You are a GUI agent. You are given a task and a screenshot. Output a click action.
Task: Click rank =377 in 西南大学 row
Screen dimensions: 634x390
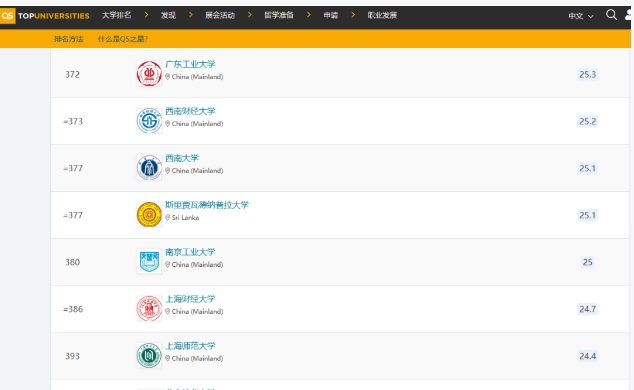pyautogui.click(x=73, y=168)
